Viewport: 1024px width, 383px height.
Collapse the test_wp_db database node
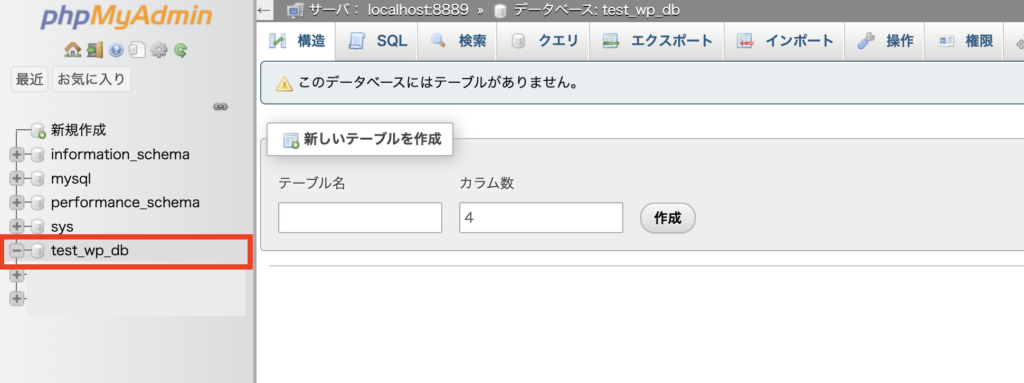(x=17, y=250)
